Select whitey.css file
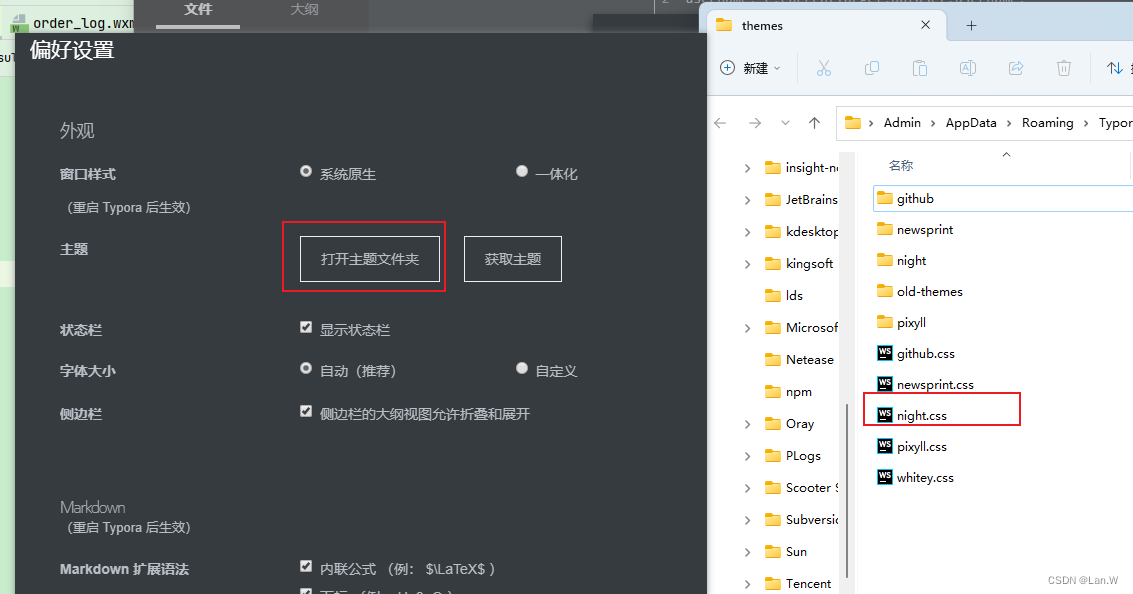Viewport: 1133px width, 594px height. [x=916, y=478]
